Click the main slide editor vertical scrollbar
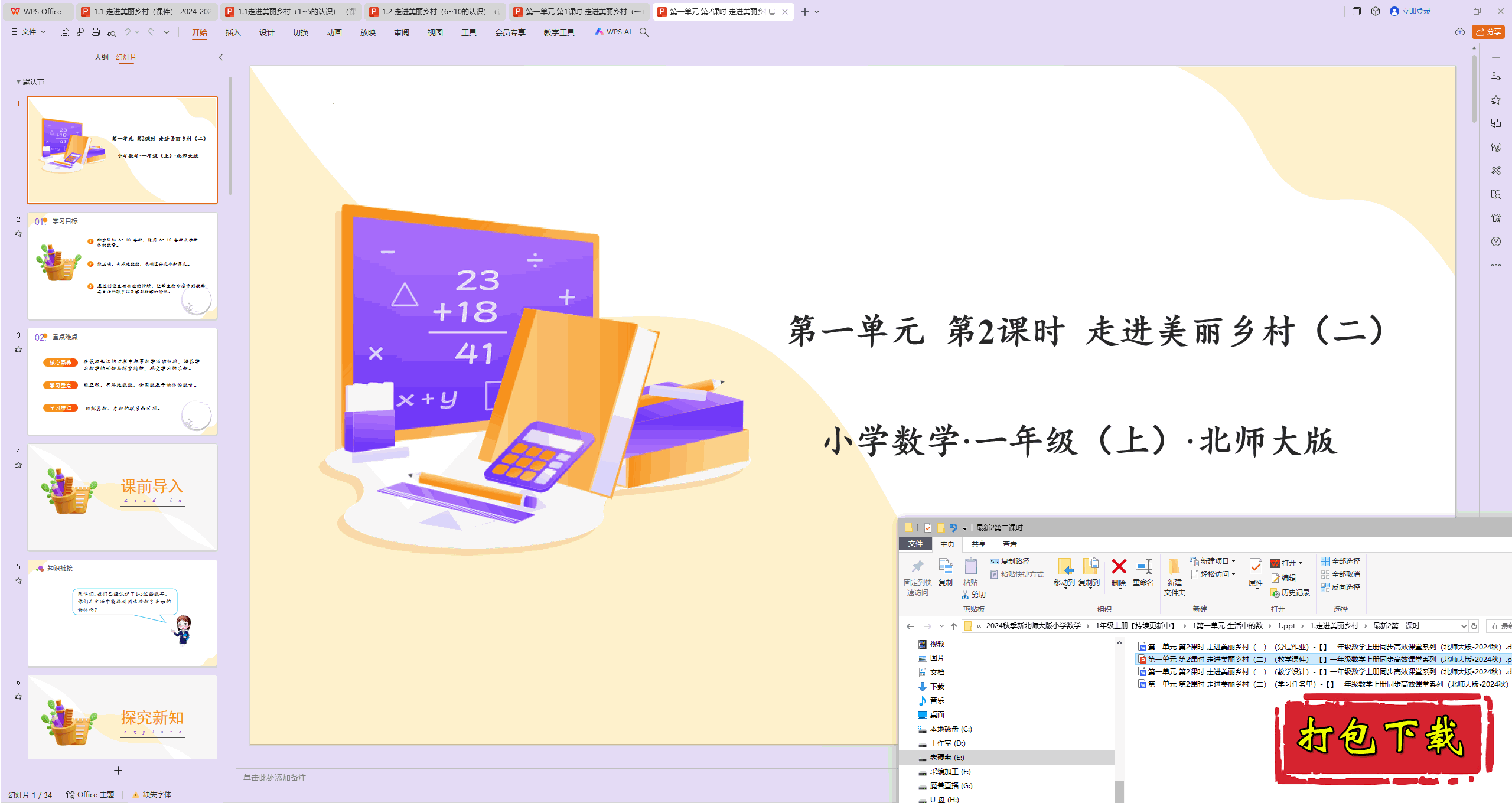1512x803 pixels. (x=1474, y=89)
